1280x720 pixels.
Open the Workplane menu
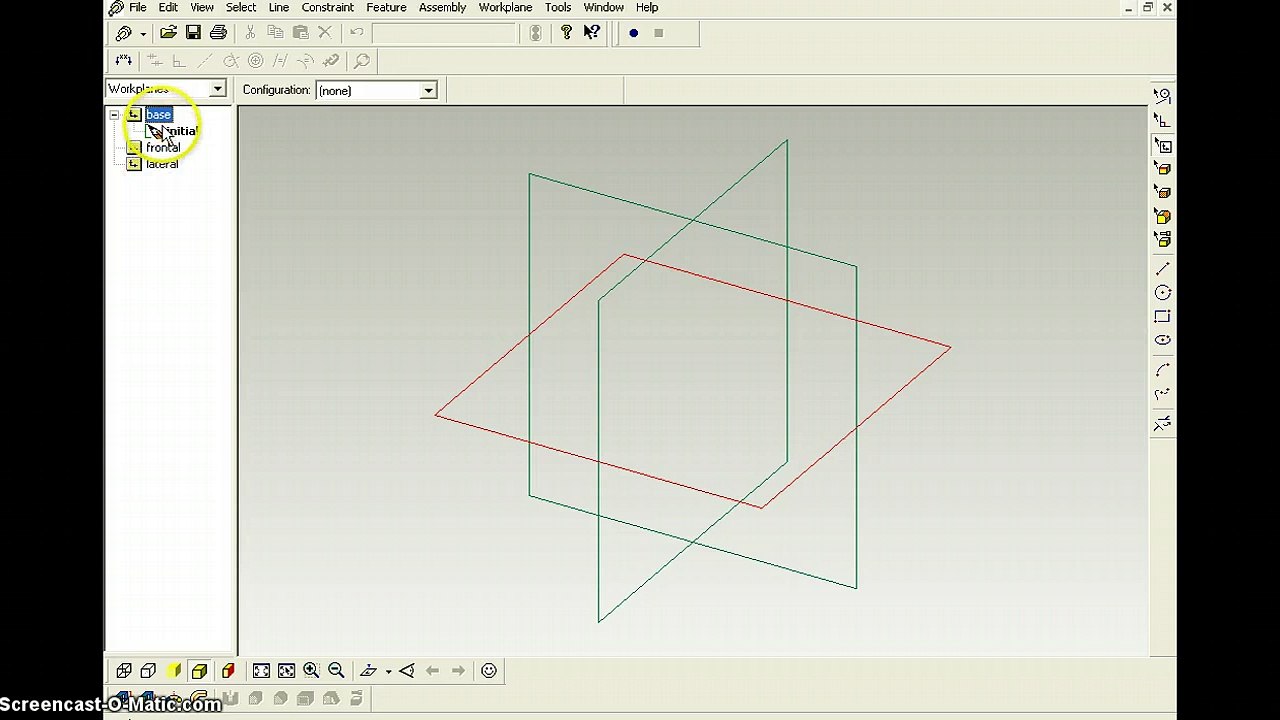505,7
